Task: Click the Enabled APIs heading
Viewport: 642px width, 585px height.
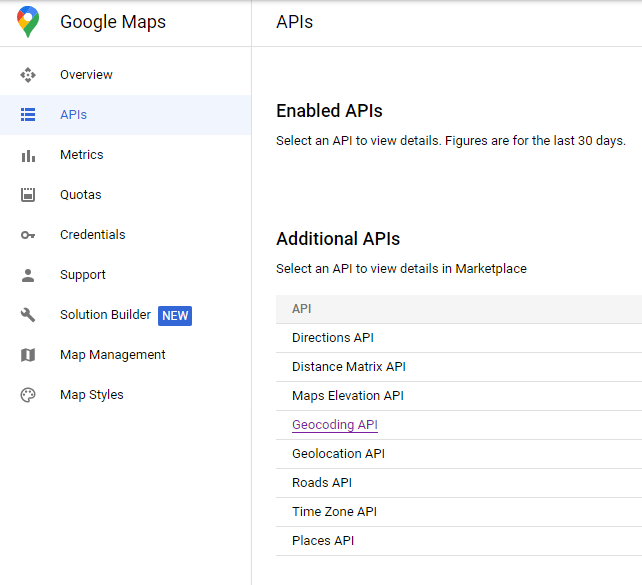Action: [x=329, y=111]
